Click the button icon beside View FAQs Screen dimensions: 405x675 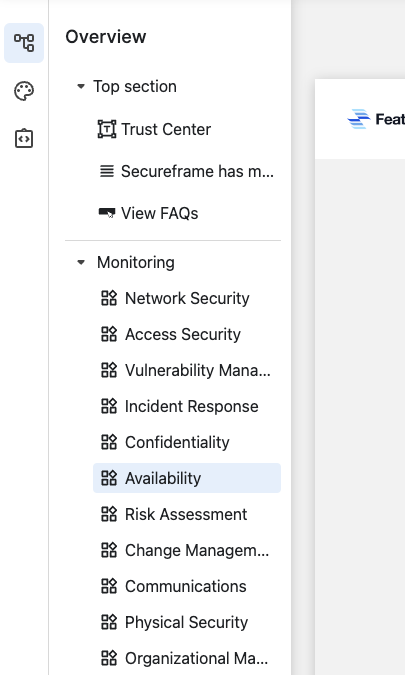tap(107, 213)
